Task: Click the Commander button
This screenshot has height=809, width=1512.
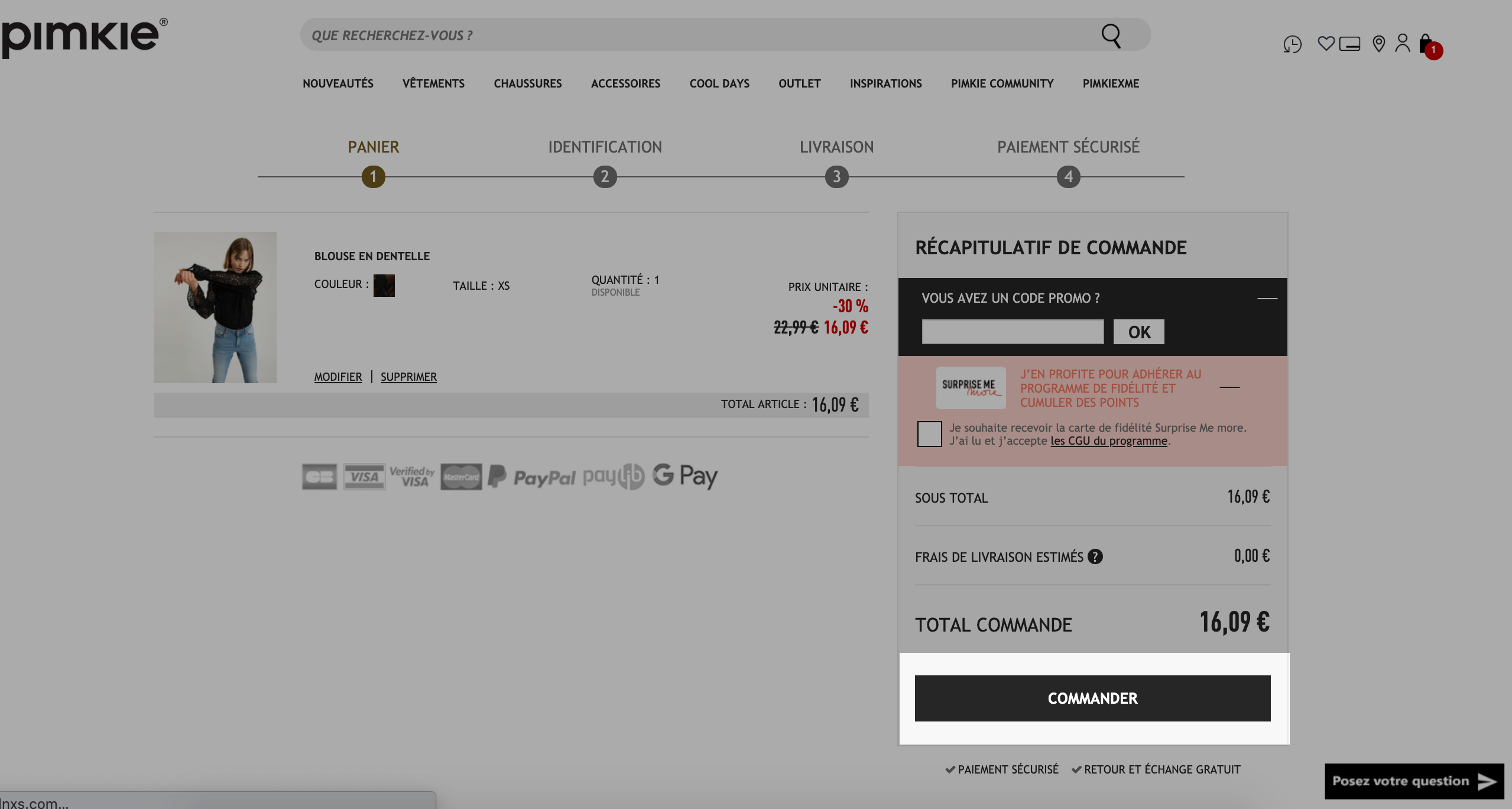Action: coord(1092,698)
